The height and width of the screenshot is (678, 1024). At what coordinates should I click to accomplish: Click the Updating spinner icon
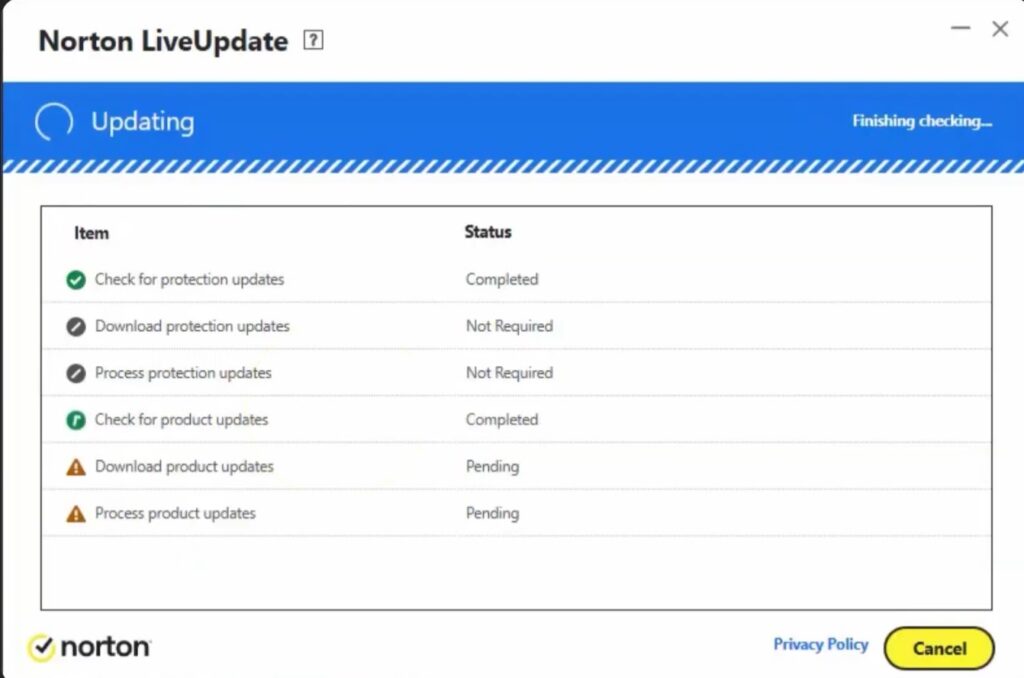(x=54, y=122)
